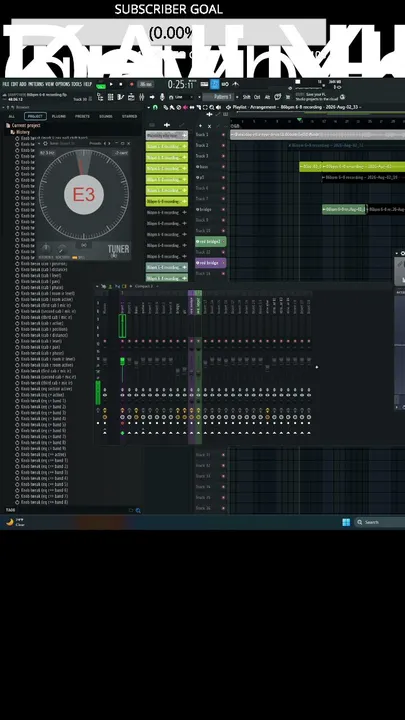This screenshot has height=720, width=405.
Task: Open the weather widget on the taskbar
Action: pos(15,522)
